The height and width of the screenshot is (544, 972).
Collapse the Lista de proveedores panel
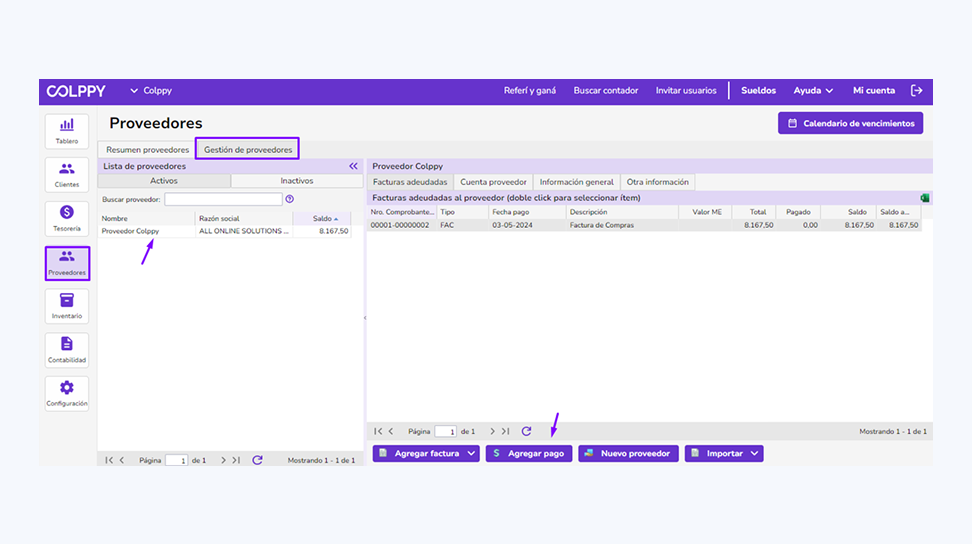(x=353, y=166)
